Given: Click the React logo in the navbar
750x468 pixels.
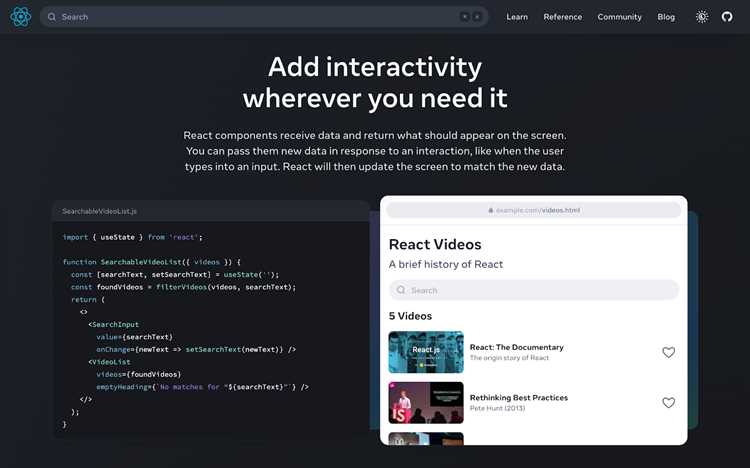Looking at the screenshot, I should [21, 17].
